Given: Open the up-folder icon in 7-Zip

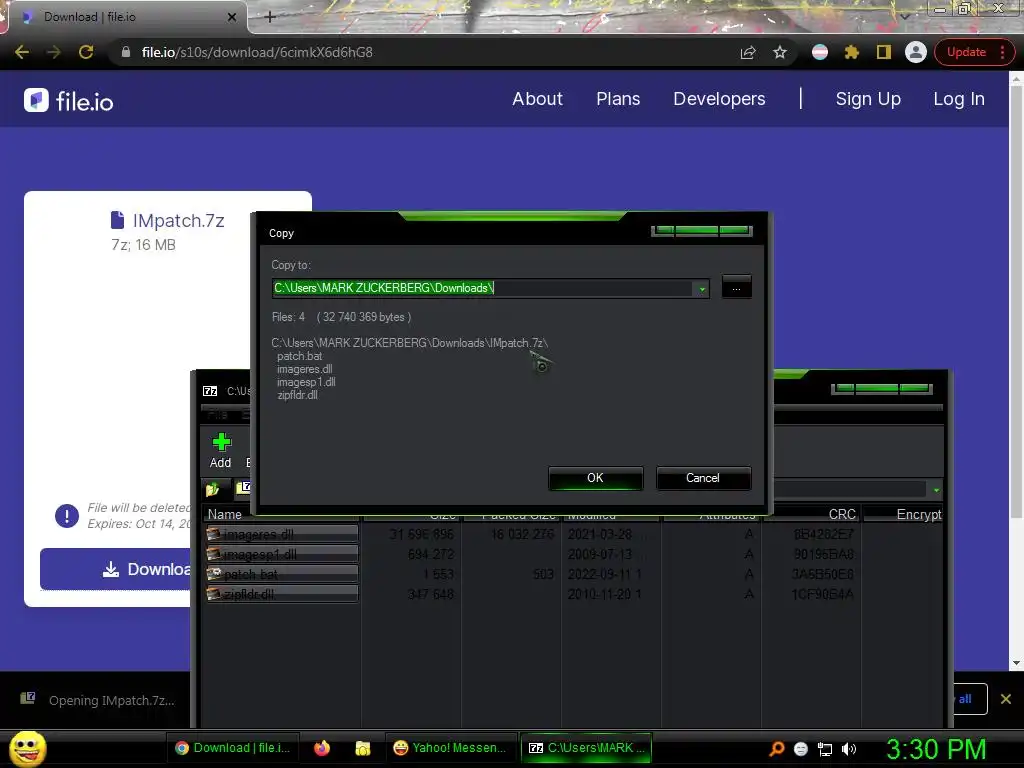Looking at the screenshot, I should [x=213, y=488].
